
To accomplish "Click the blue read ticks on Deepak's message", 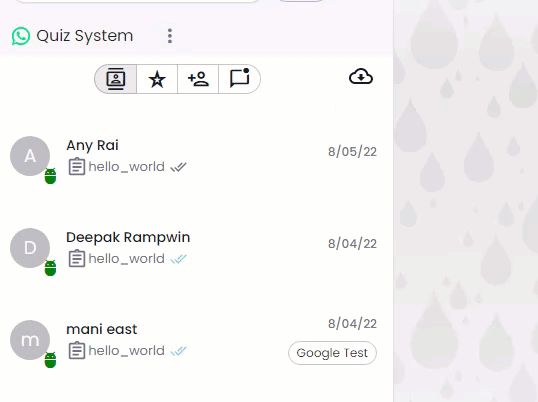I will (178, 259).
